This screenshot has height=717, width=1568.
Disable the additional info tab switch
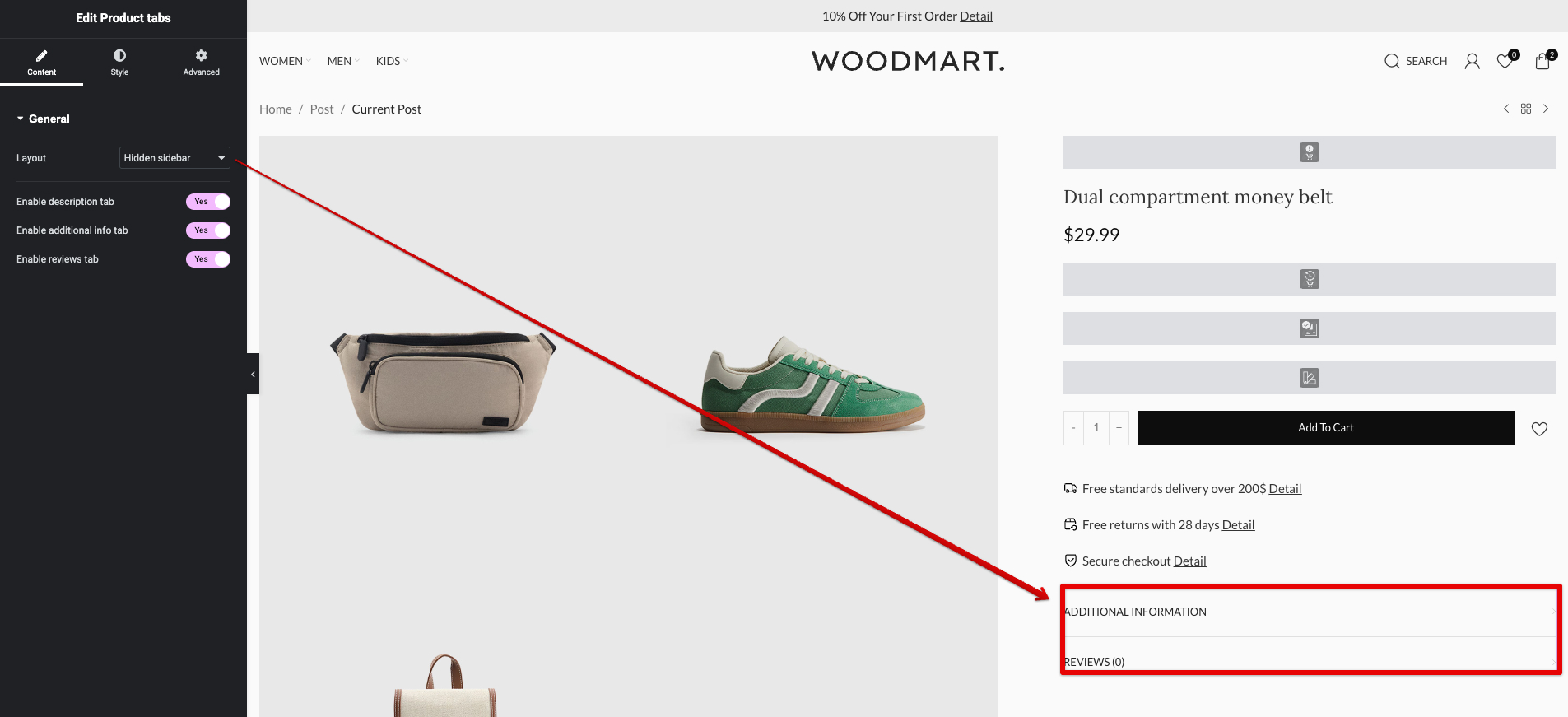pos(208,230)
